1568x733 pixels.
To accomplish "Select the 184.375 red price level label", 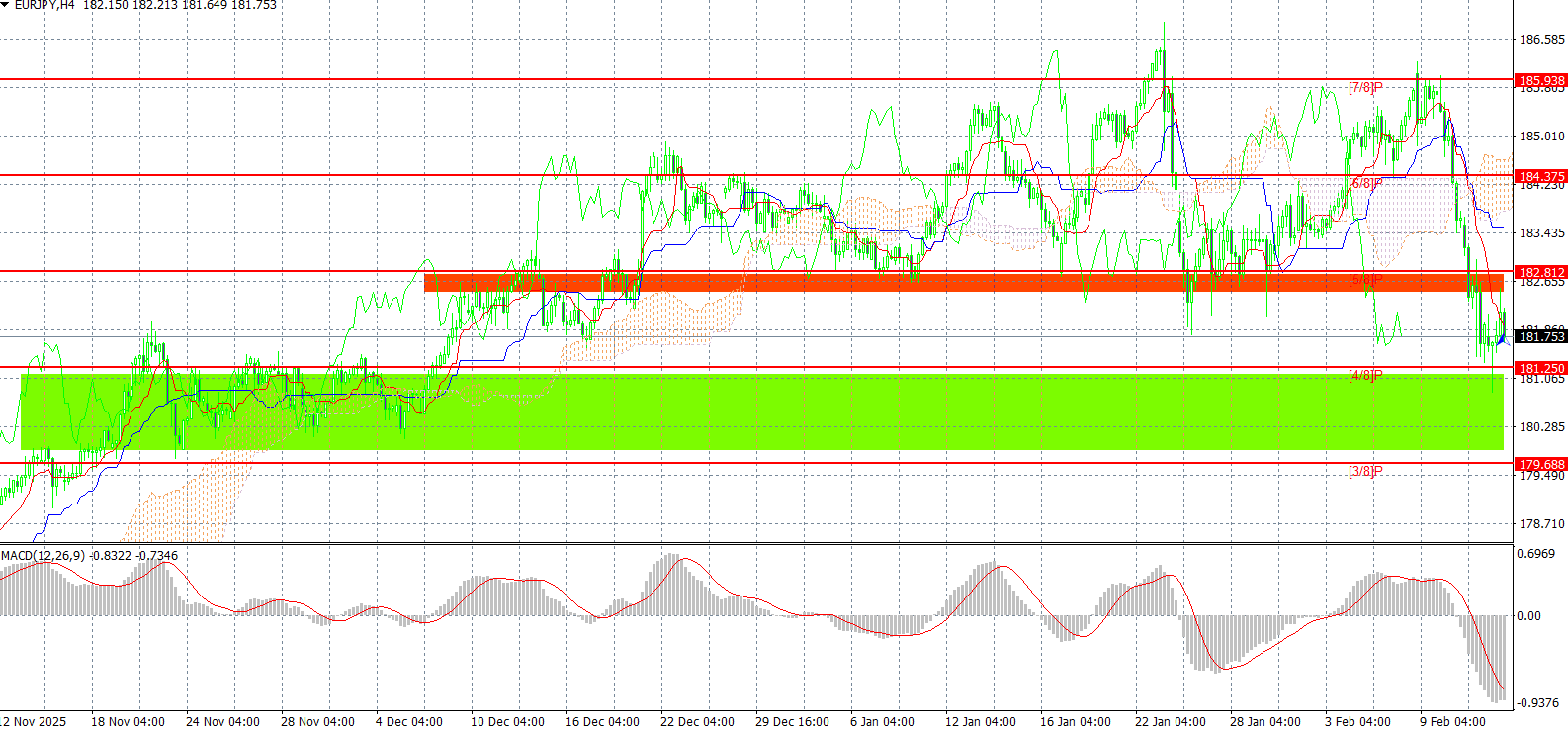I will 1541,176.
